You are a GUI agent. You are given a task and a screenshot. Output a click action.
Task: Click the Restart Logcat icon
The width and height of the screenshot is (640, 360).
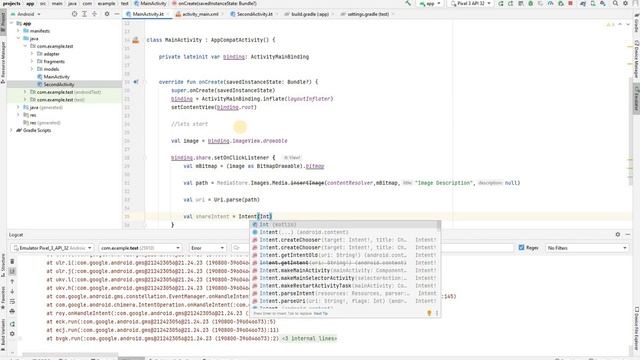coord(12,324)
